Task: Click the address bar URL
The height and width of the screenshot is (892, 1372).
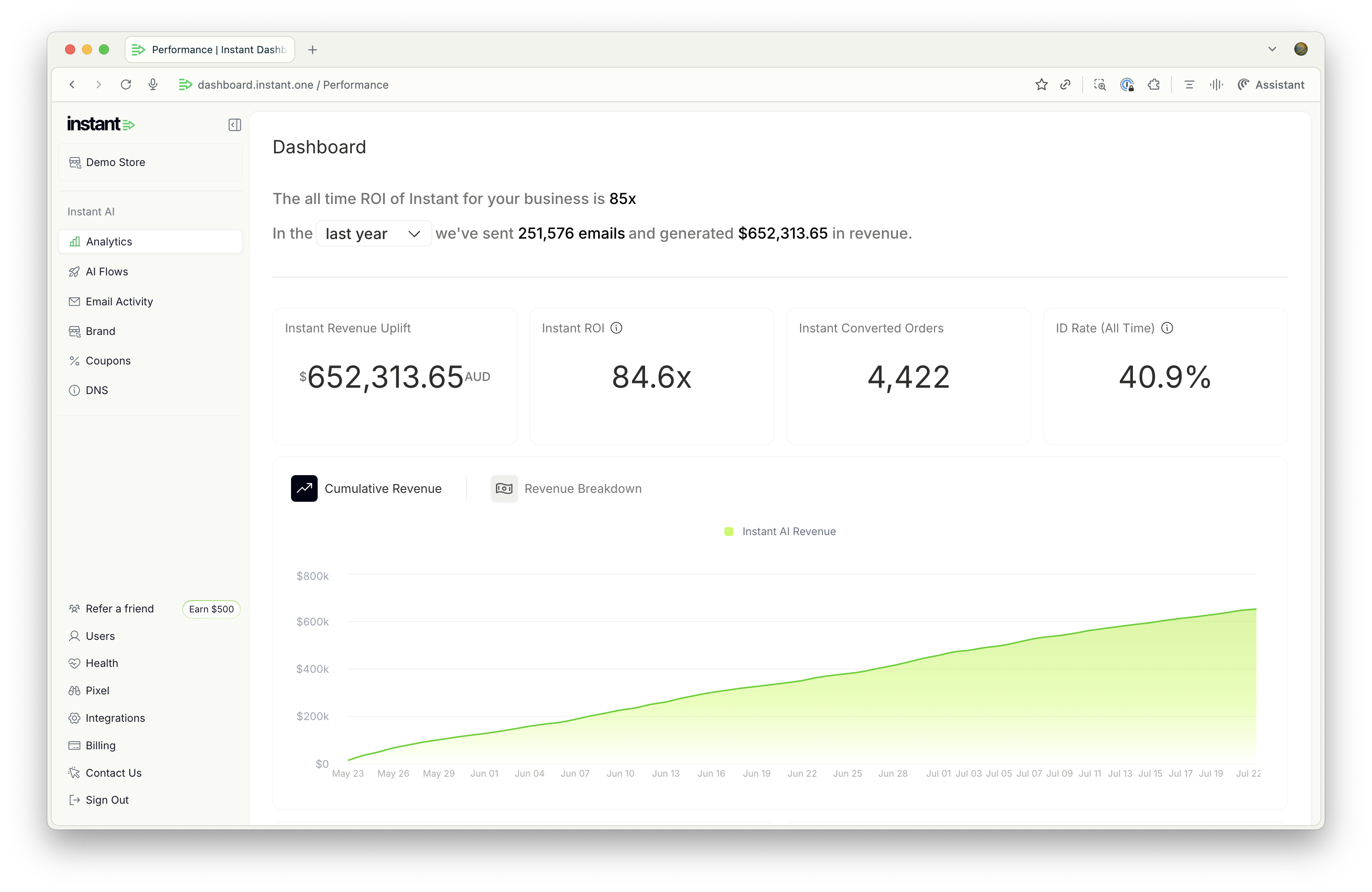Action: 293,85
